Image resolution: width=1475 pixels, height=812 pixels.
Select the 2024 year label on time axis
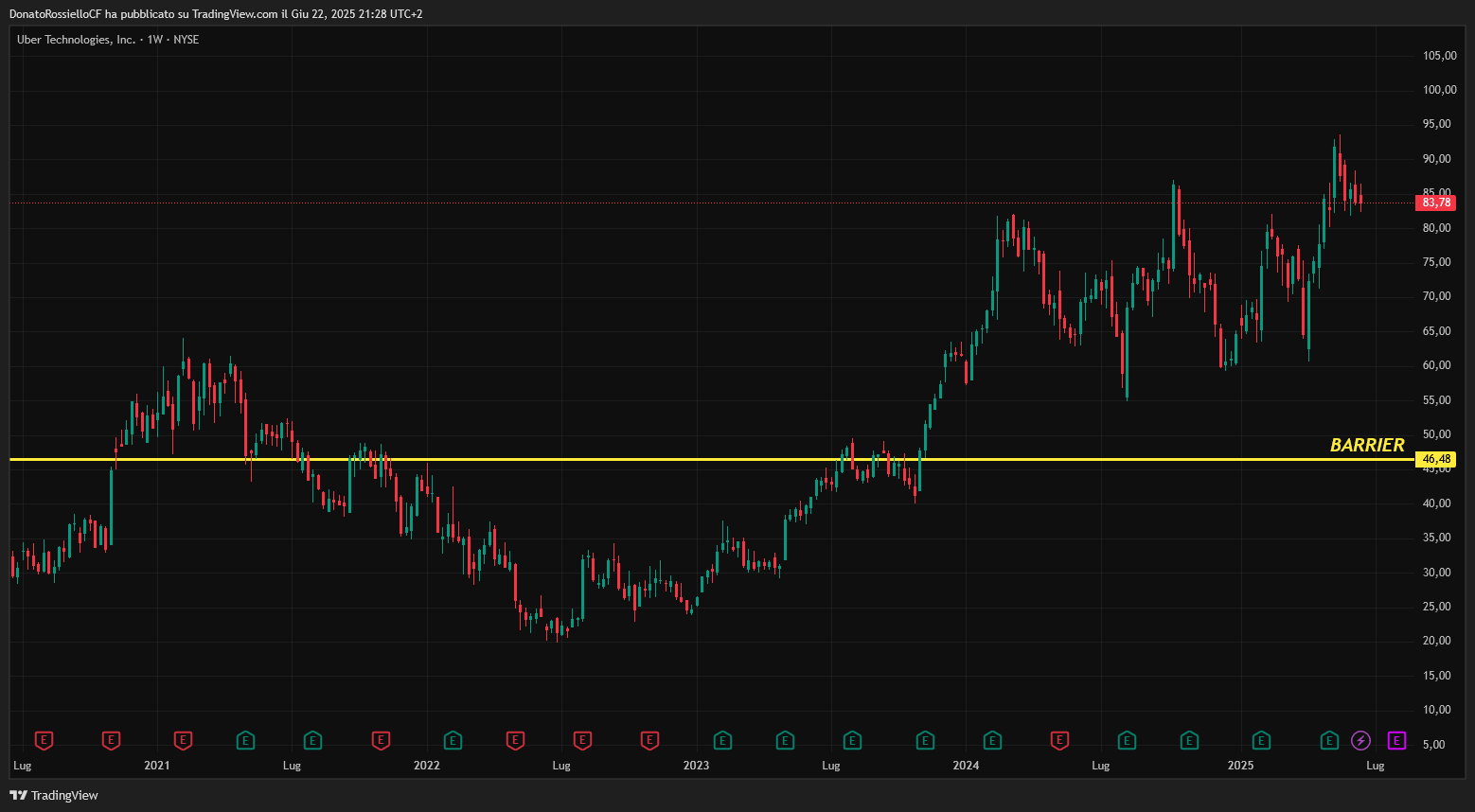[x=967, y=766]
